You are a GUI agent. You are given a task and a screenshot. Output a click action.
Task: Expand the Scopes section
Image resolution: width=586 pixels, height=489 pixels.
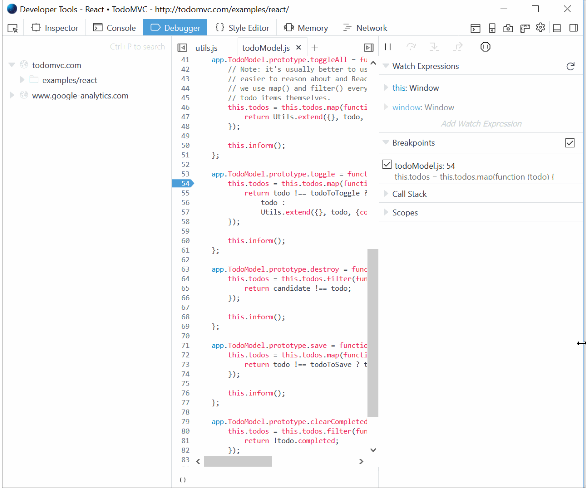[405, 212]
